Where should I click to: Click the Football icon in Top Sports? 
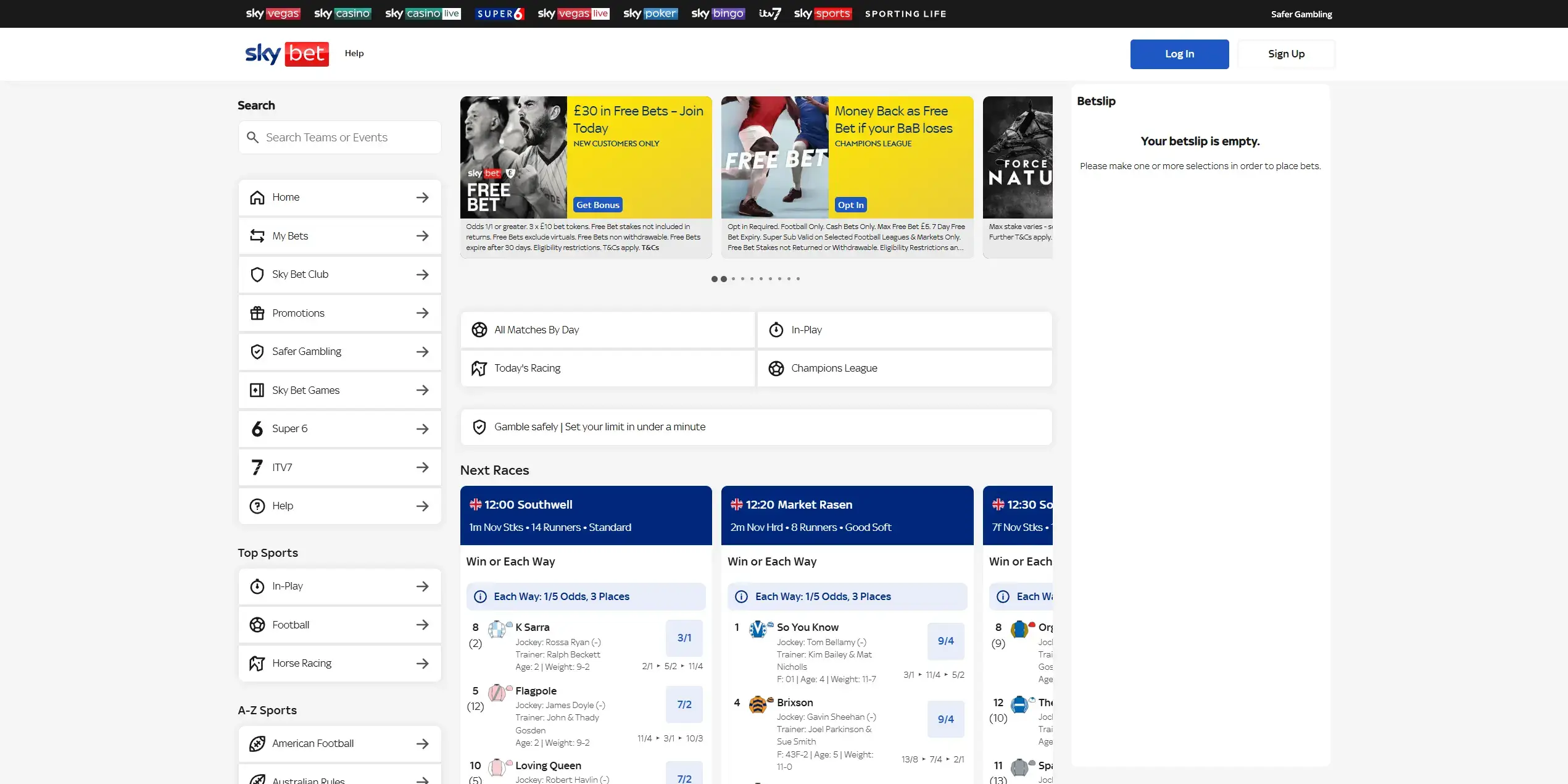(x=257, y=625)
